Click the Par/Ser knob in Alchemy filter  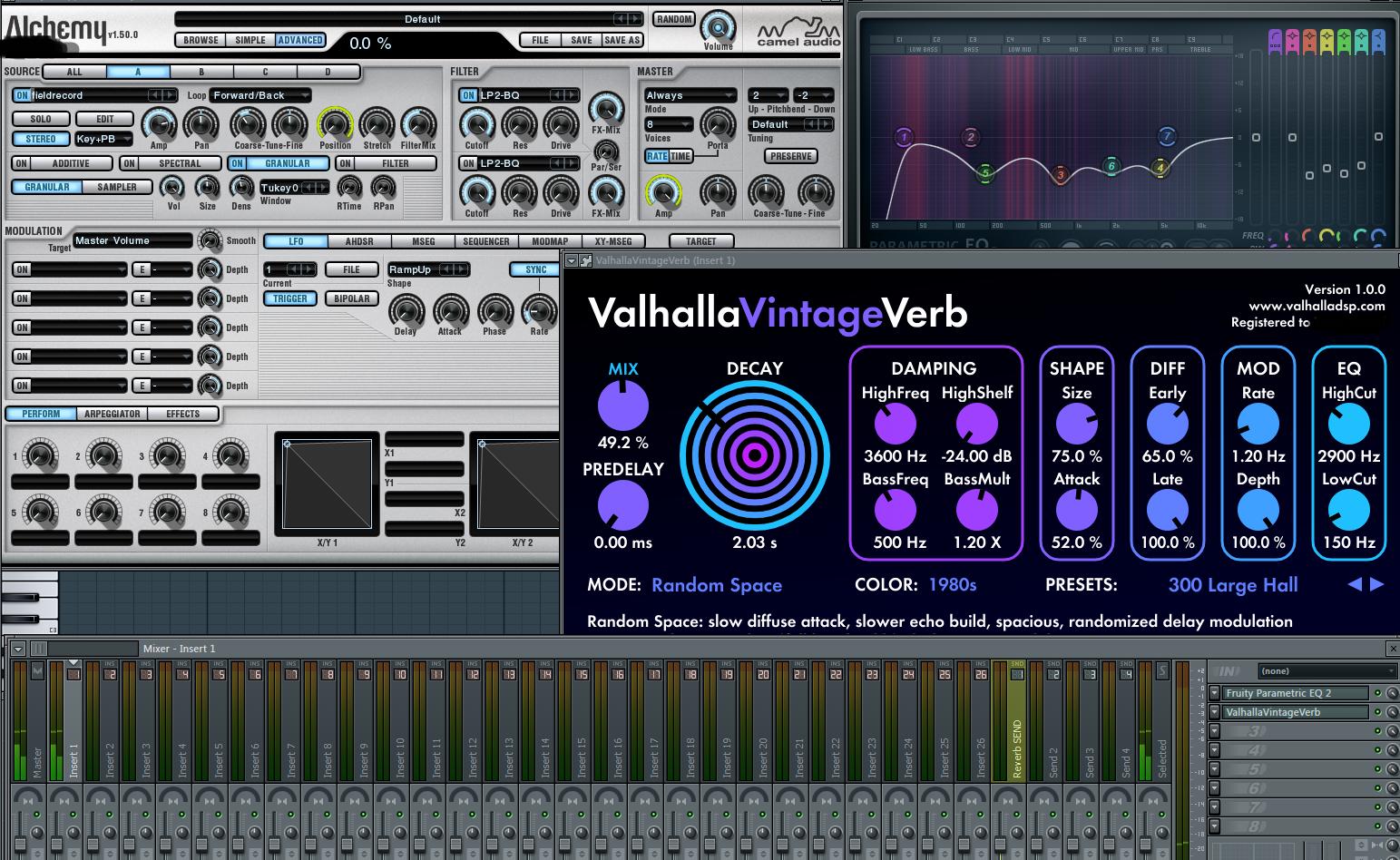click(605, 151)
